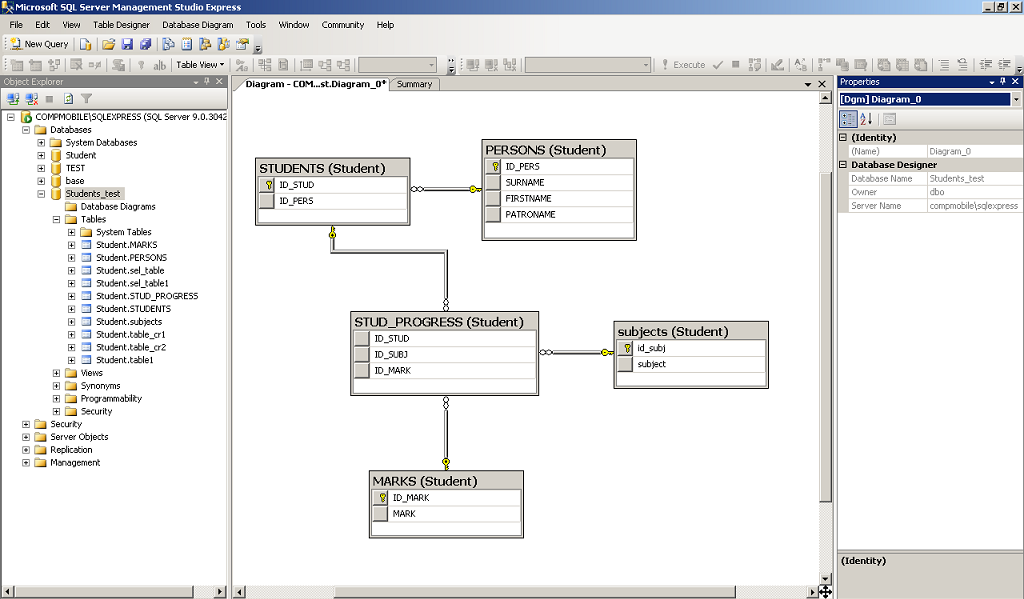Collapse the Tables folder node
Image resolution: width=1024 pixels, height=599 pixels.
point(56,219)
